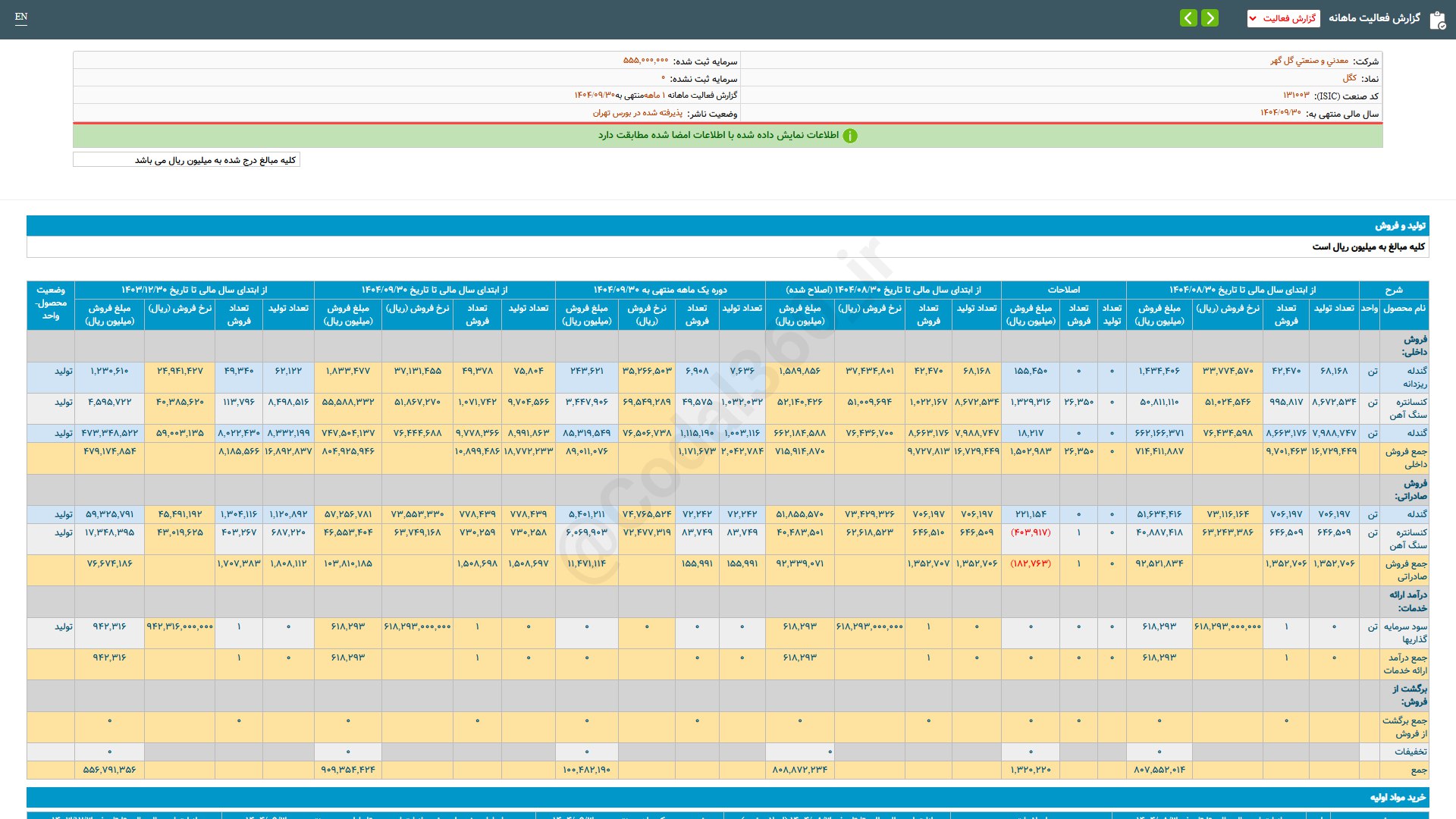Viewport: 1456px width, 819px height.
Task: Click the اصلاحات column group header
Action: pyautogui.click(x=1063, y=290)
